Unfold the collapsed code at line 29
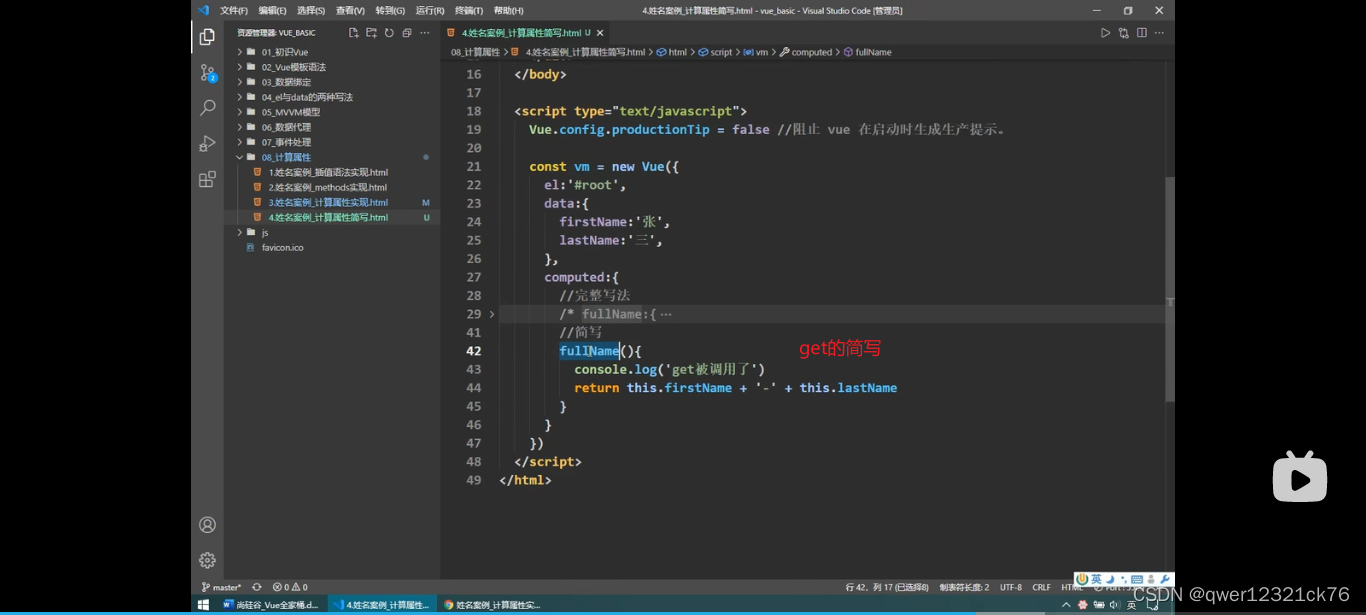The image size is (1366, 615). click(x=491, y=314)
